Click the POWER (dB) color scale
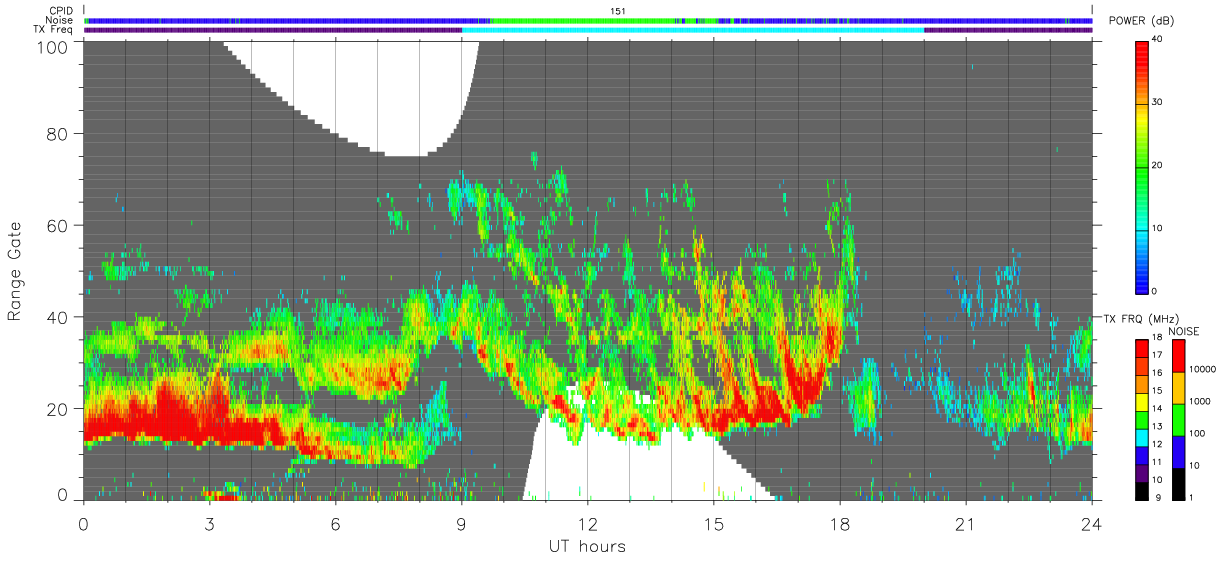This screenshot has width=1228, height=567. tap(1142, 166)
